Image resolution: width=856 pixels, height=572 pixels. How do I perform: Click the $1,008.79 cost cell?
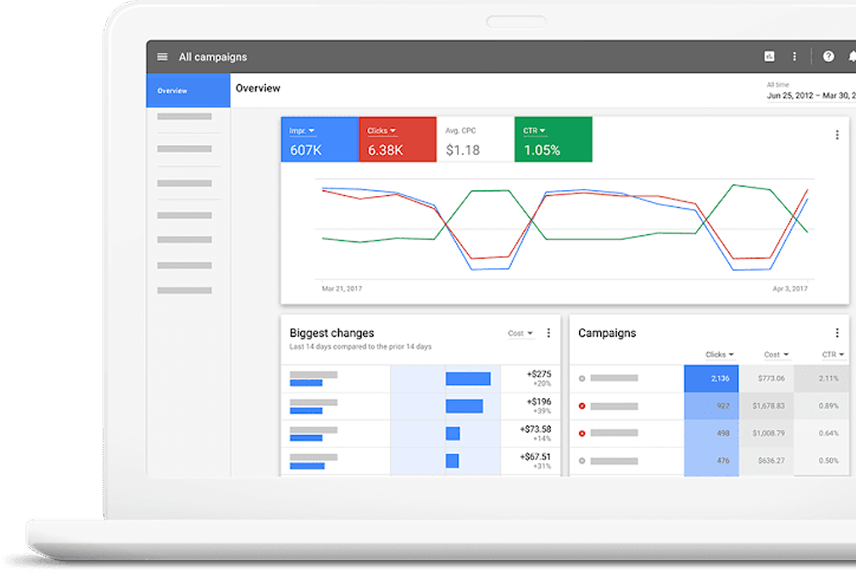point(766,433)
